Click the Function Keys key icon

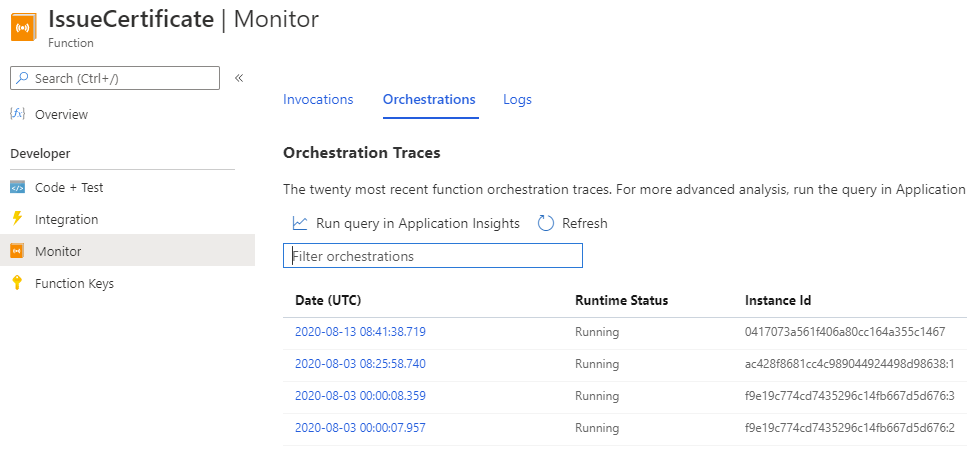[x=17, y=283]
